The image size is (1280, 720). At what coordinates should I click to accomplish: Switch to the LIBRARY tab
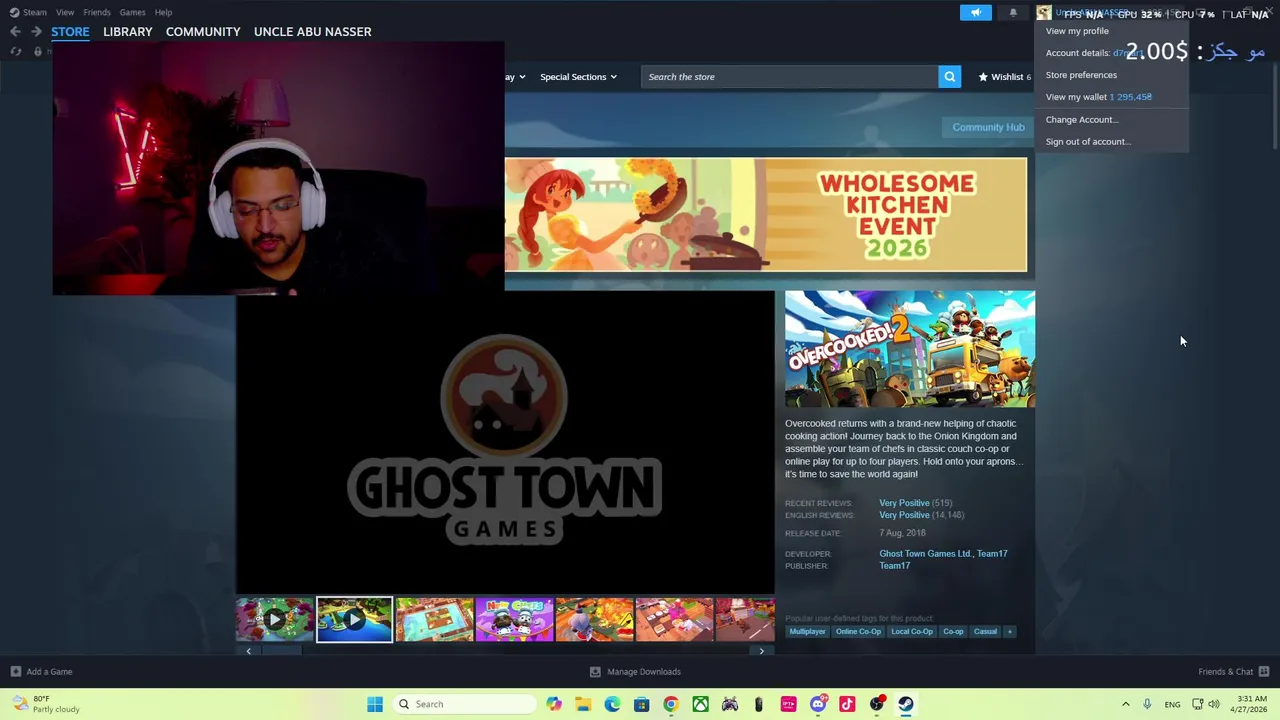pyautogui.click(x=128, y=32)
